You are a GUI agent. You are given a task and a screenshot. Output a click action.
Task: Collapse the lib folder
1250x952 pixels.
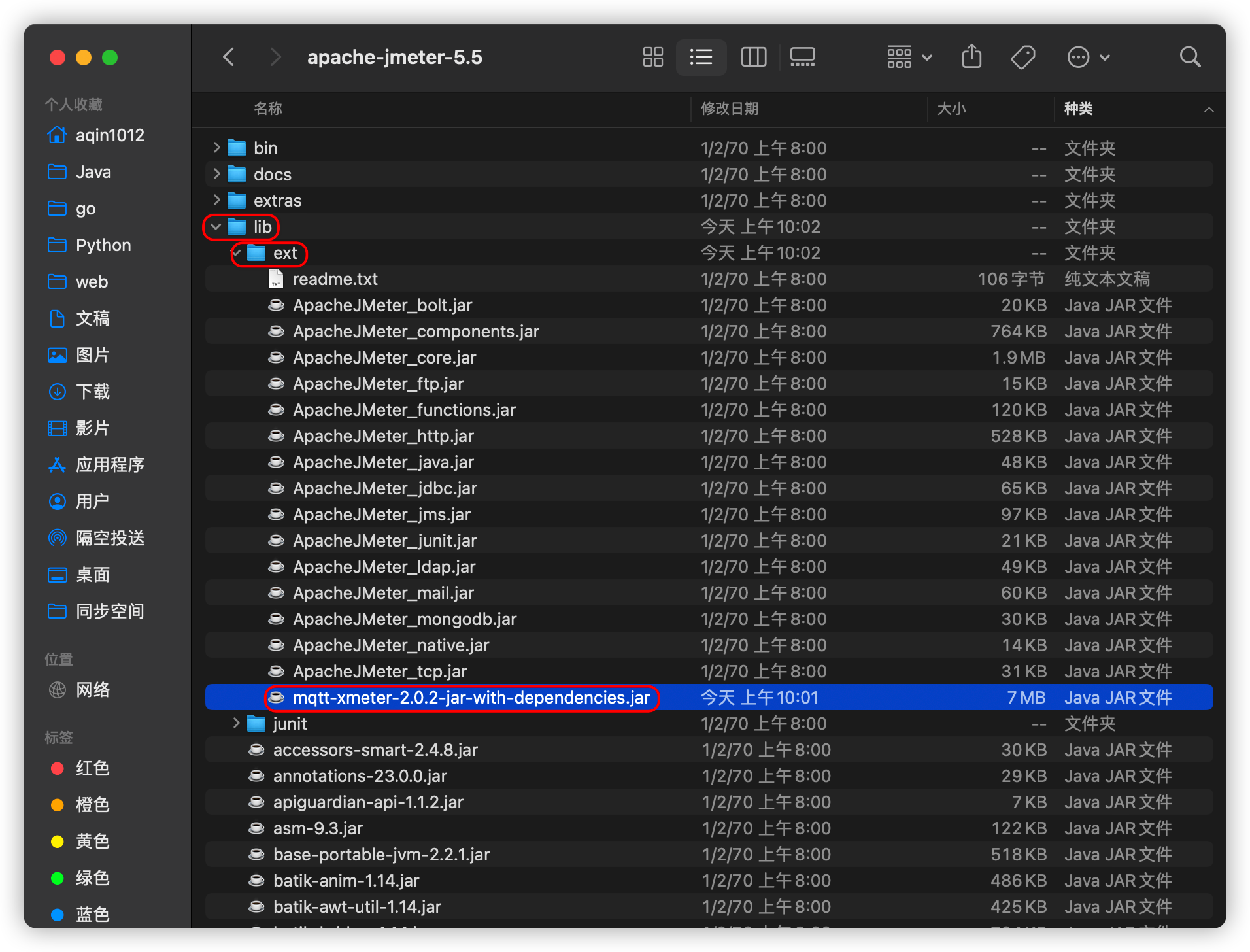coord(216,226)
